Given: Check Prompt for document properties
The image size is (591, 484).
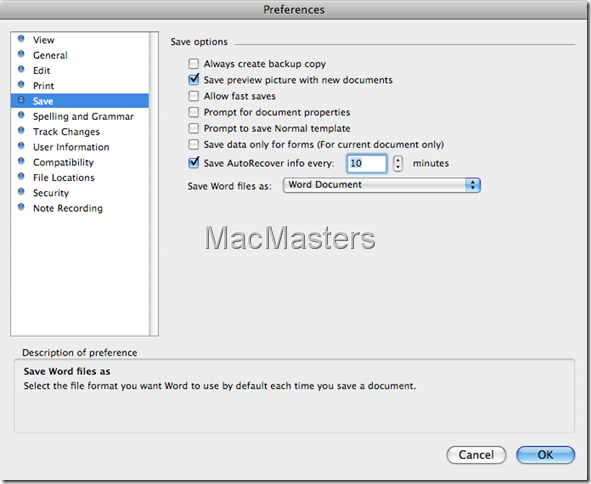Looking at the screenshot, I should (x=194, y=112).
